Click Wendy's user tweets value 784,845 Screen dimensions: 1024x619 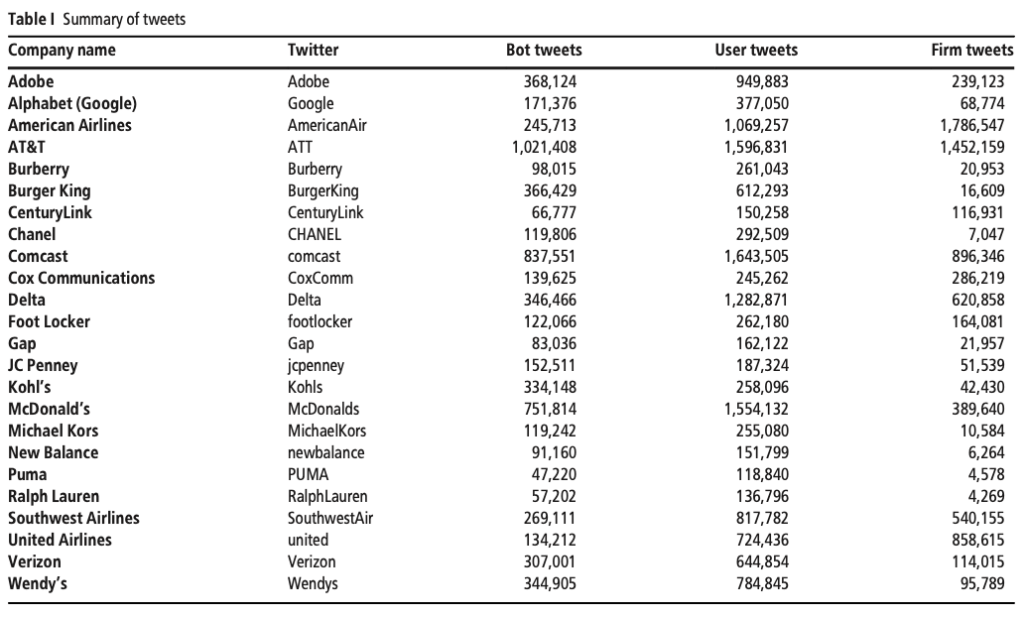pos(762,584)
